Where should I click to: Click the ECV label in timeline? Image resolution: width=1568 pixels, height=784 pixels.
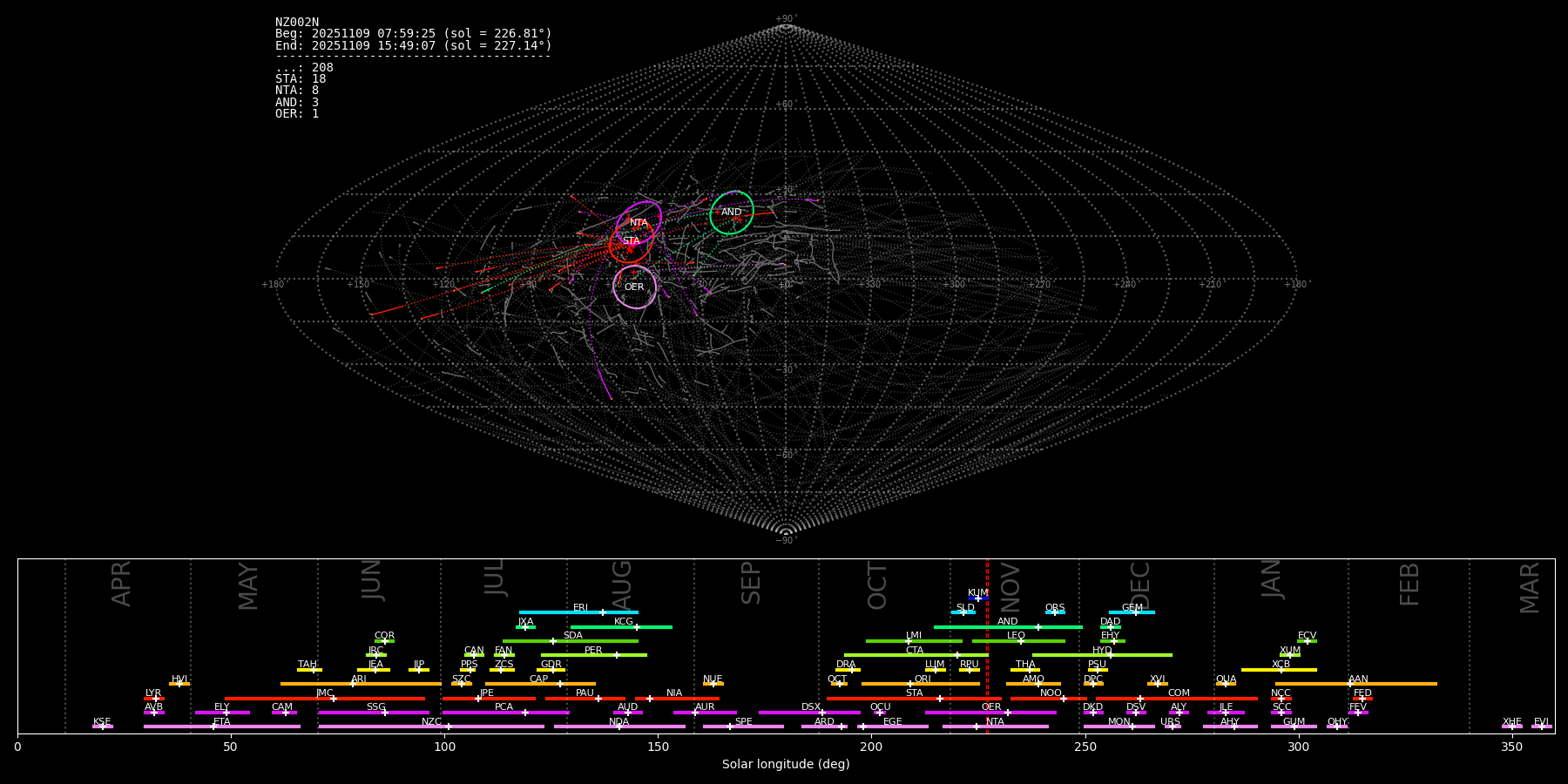point(1307,636)
